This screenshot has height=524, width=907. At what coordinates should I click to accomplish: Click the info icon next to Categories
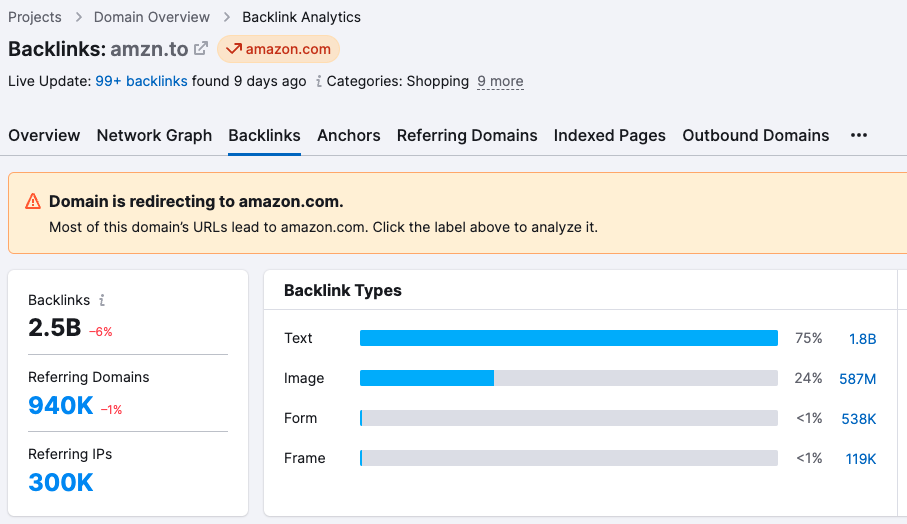[x=318, y=82]
